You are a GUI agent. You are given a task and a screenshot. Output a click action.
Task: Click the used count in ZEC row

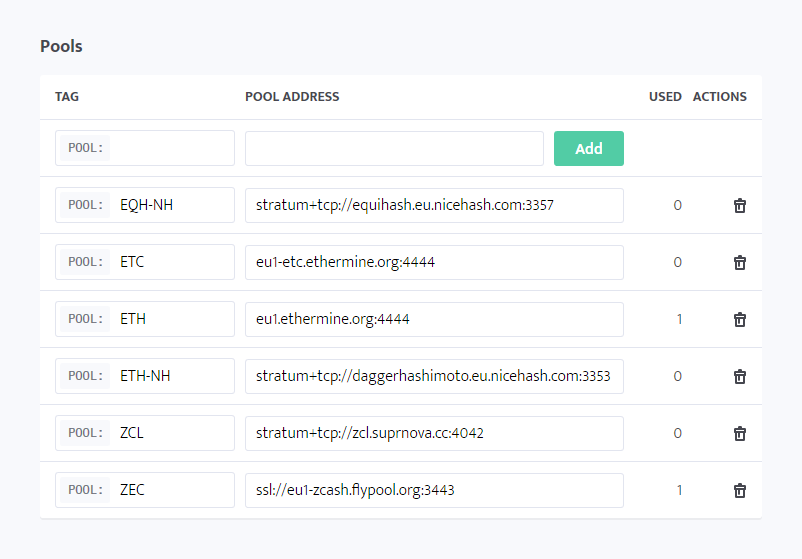[679, 490]
